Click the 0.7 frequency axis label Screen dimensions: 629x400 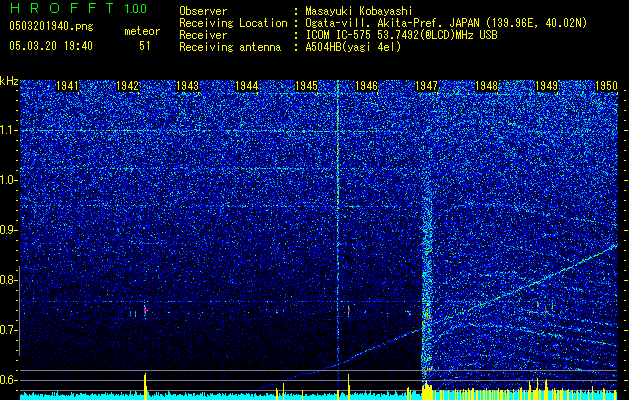[9, 330]
